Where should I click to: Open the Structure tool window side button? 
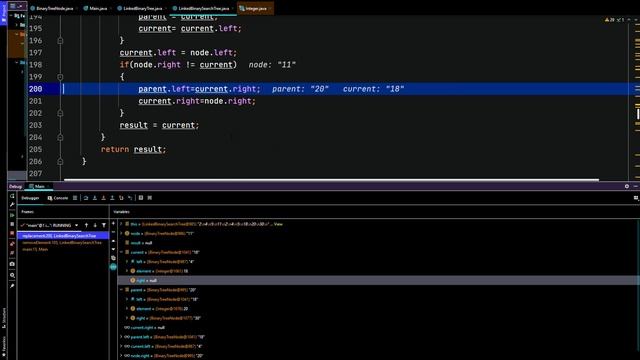point(4,318)
